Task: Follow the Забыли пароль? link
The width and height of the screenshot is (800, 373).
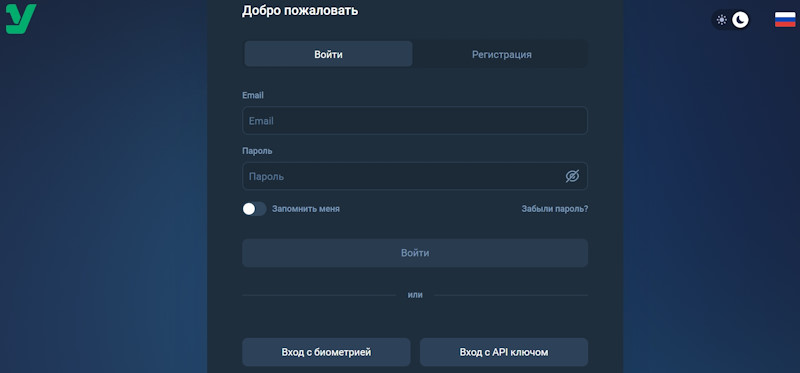Action: (555, 209)
